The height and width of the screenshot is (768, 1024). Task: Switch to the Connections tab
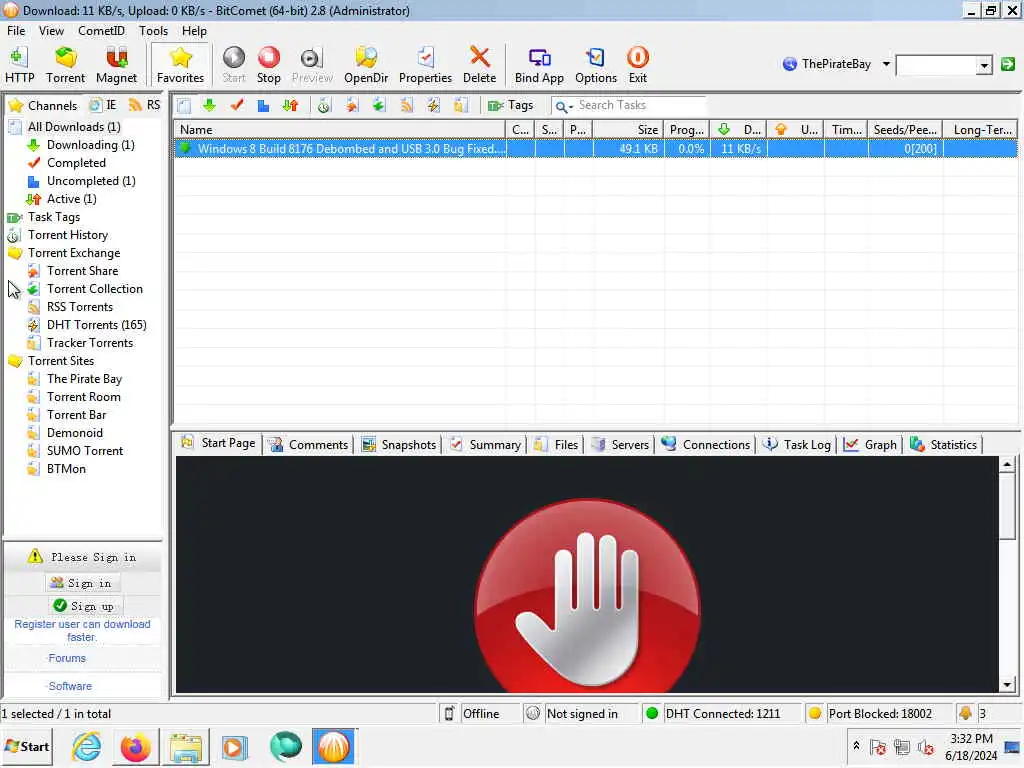coord(706,445)
